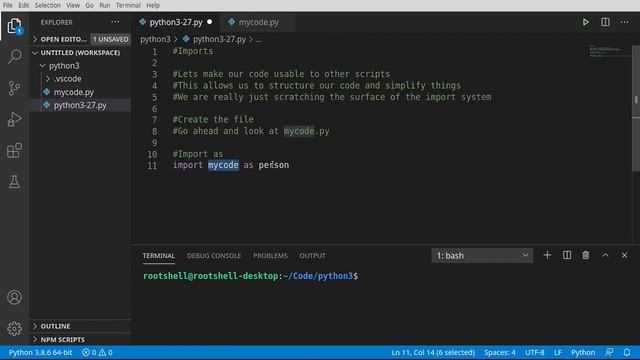
Task: Select python3-27.py in the file tree
Action: tap(80, 105)
